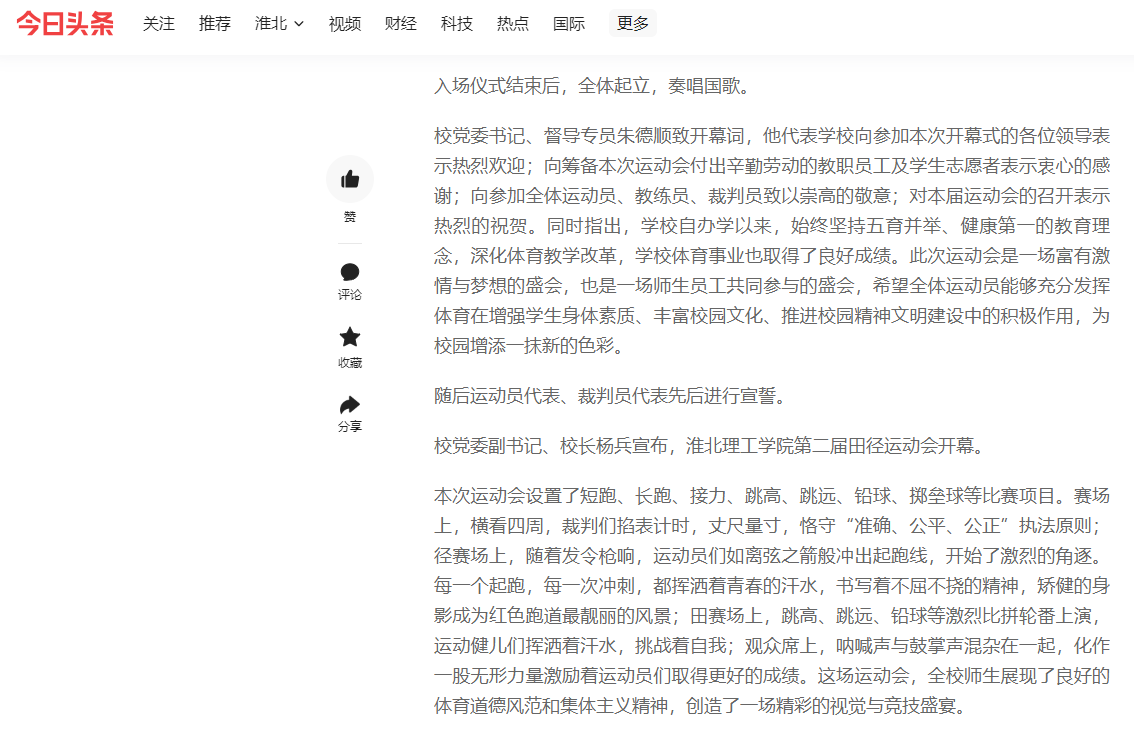
Task: Switch to the 关注 channel
Action: (x=158, y=24)
